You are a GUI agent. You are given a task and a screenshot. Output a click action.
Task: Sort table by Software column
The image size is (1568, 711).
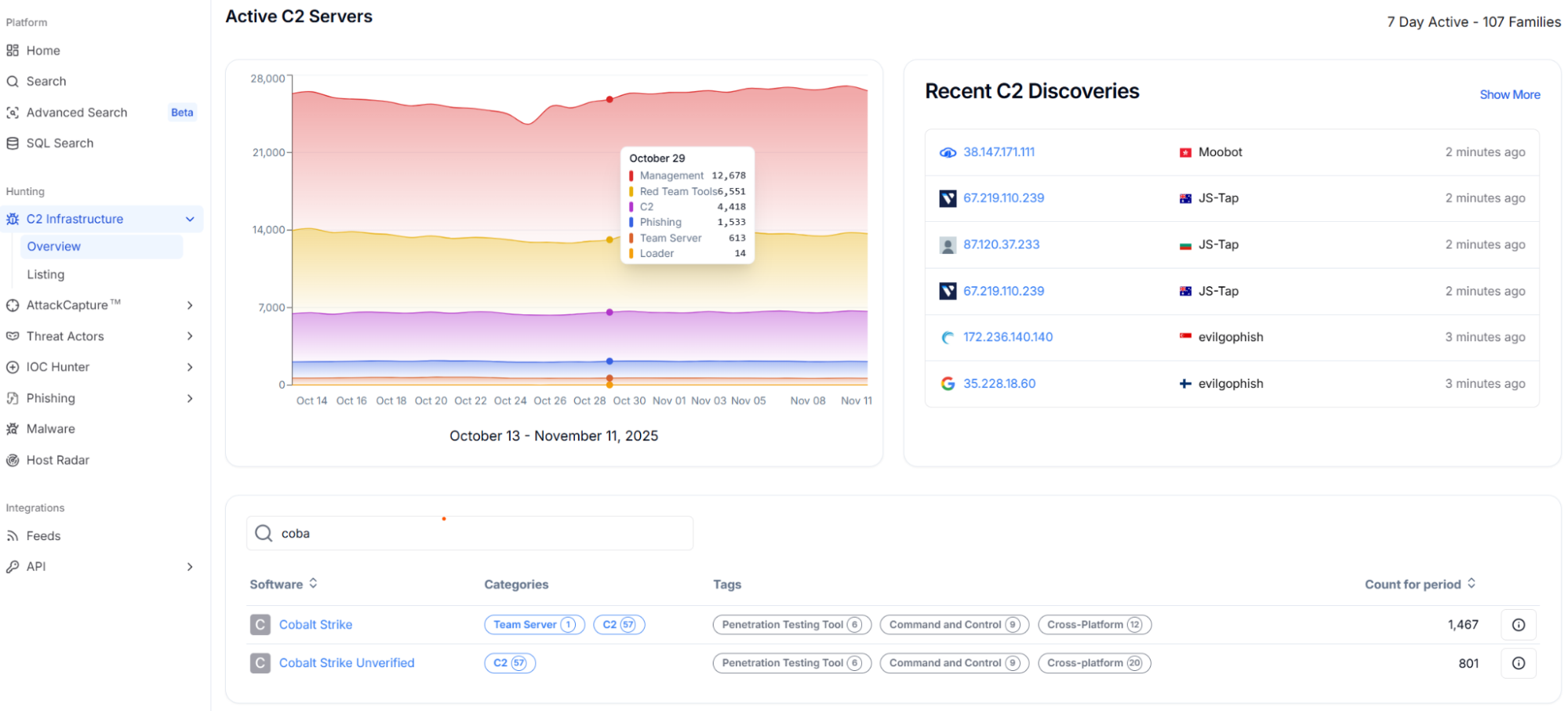[313, 583]
